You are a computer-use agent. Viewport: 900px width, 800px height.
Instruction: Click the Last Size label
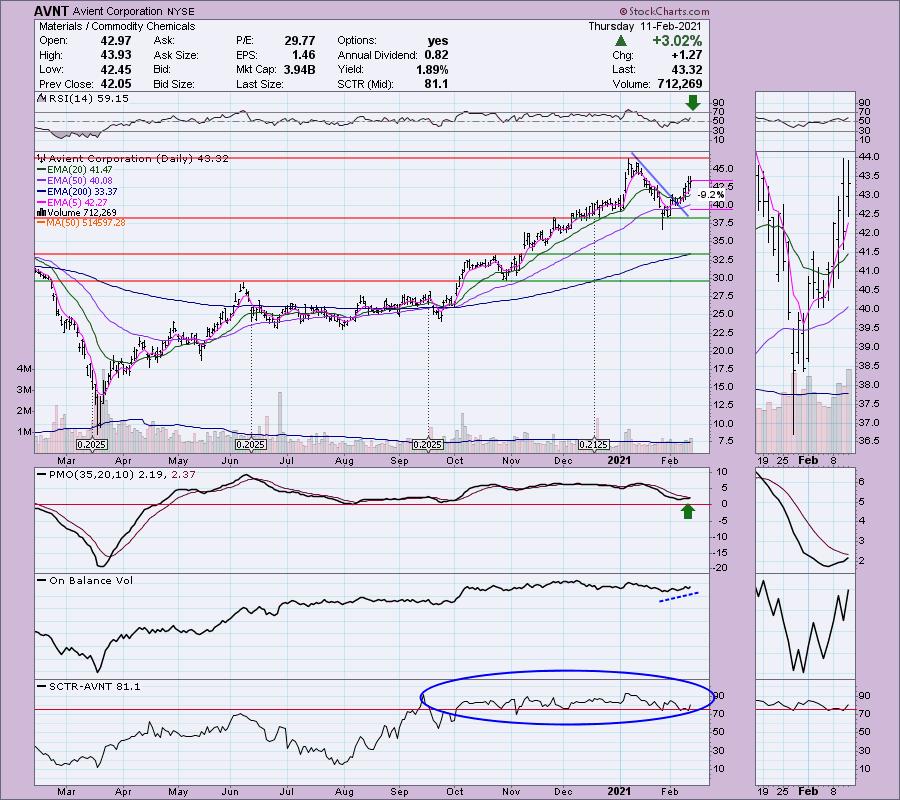tap(259, 84)
